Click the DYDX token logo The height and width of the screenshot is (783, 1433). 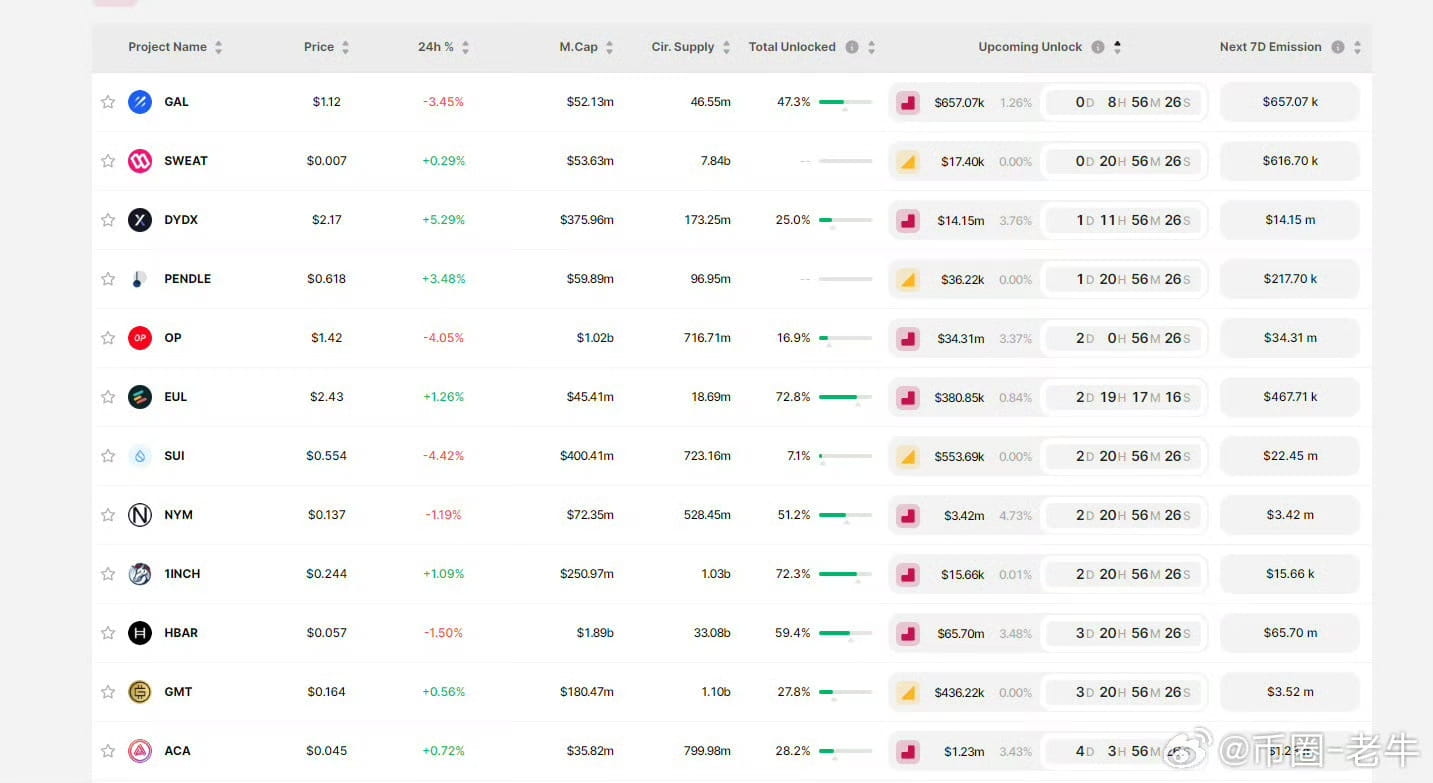[139, 220]
